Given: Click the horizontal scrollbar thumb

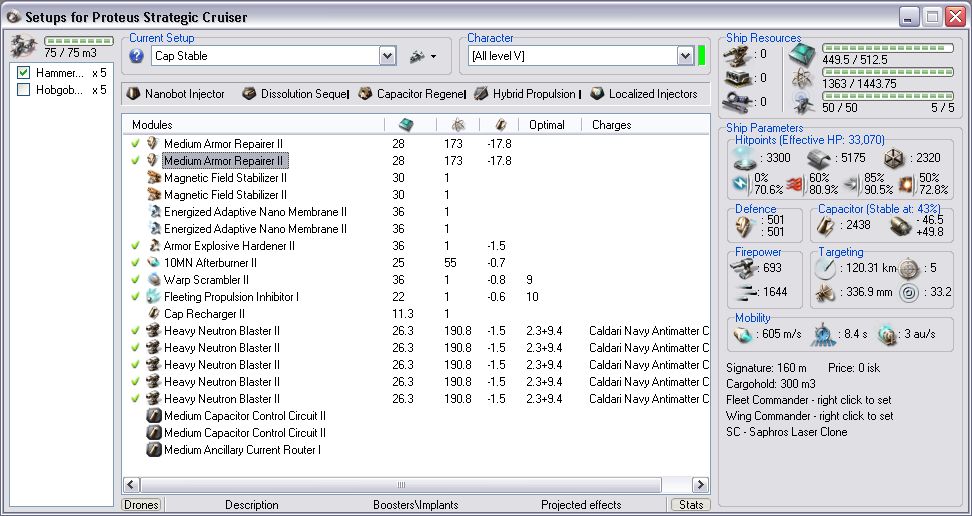Looking at the screenshot, I should (x=400, y=484).
